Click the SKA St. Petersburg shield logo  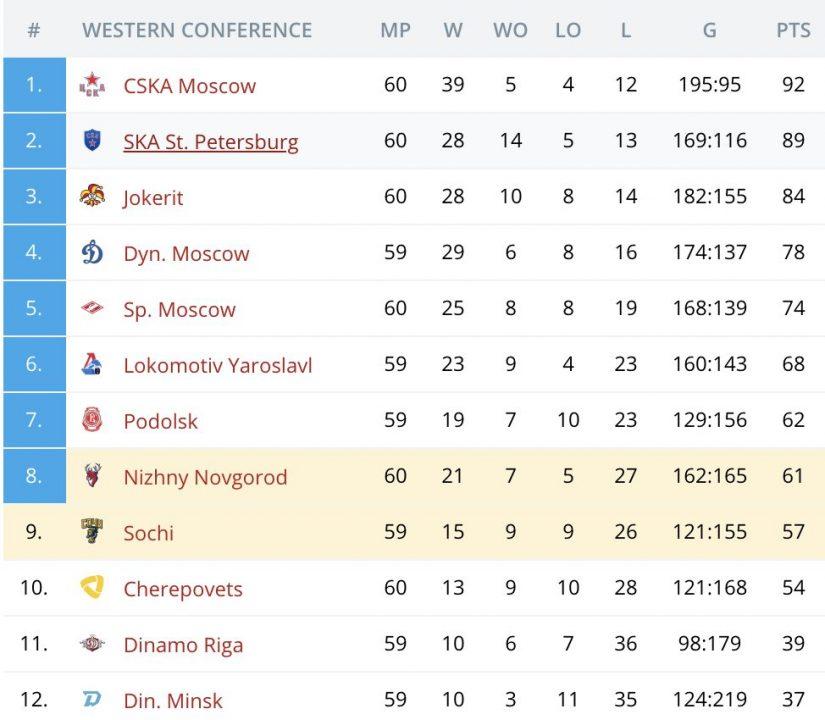pos(92,141)
